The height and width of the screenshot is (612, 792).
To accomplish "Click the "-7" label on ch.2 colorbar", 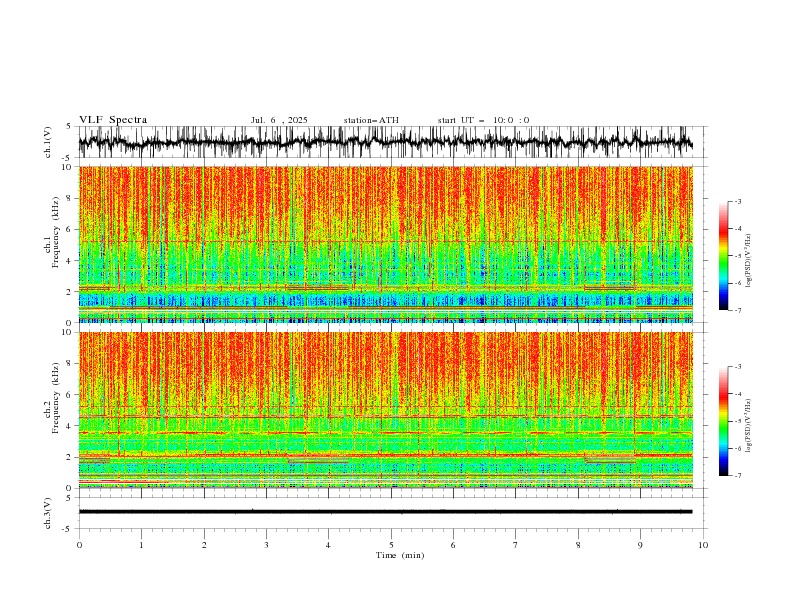I will 737,476.
